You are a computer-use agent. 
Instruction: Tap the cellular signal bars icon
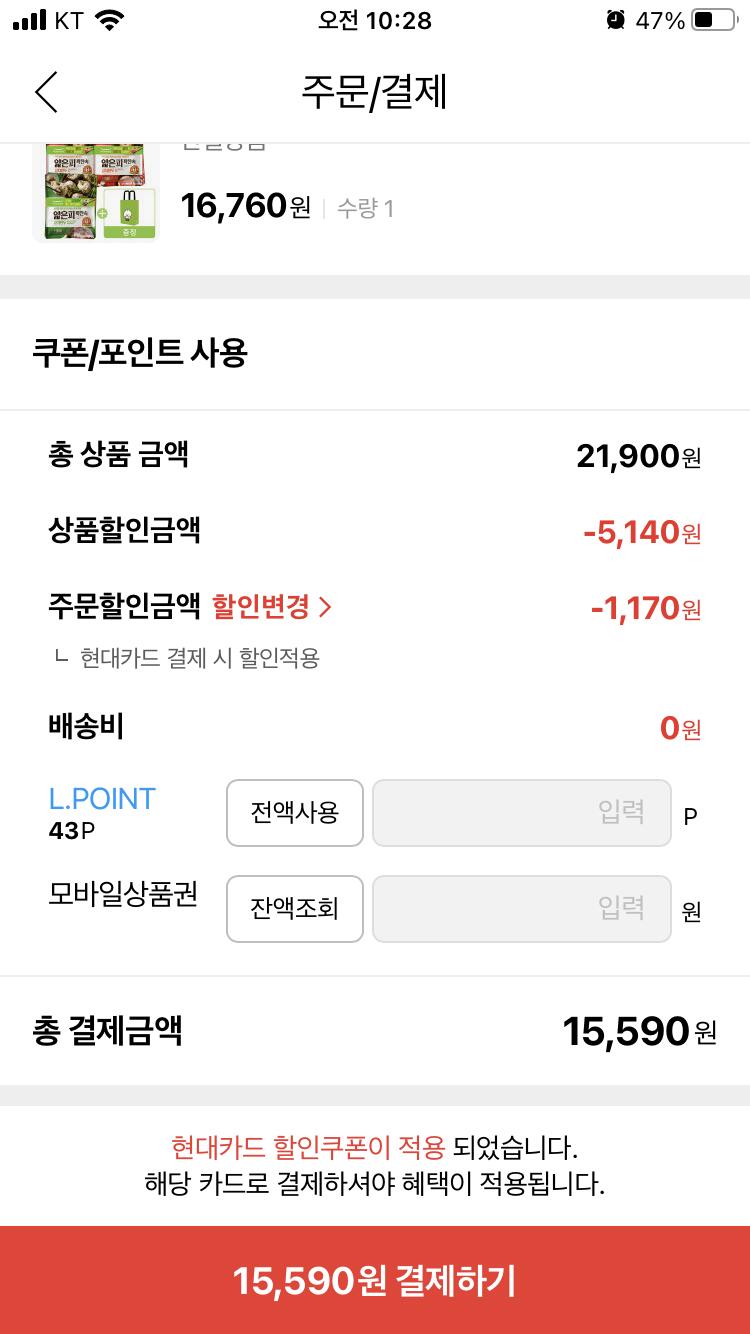point(29,20)
